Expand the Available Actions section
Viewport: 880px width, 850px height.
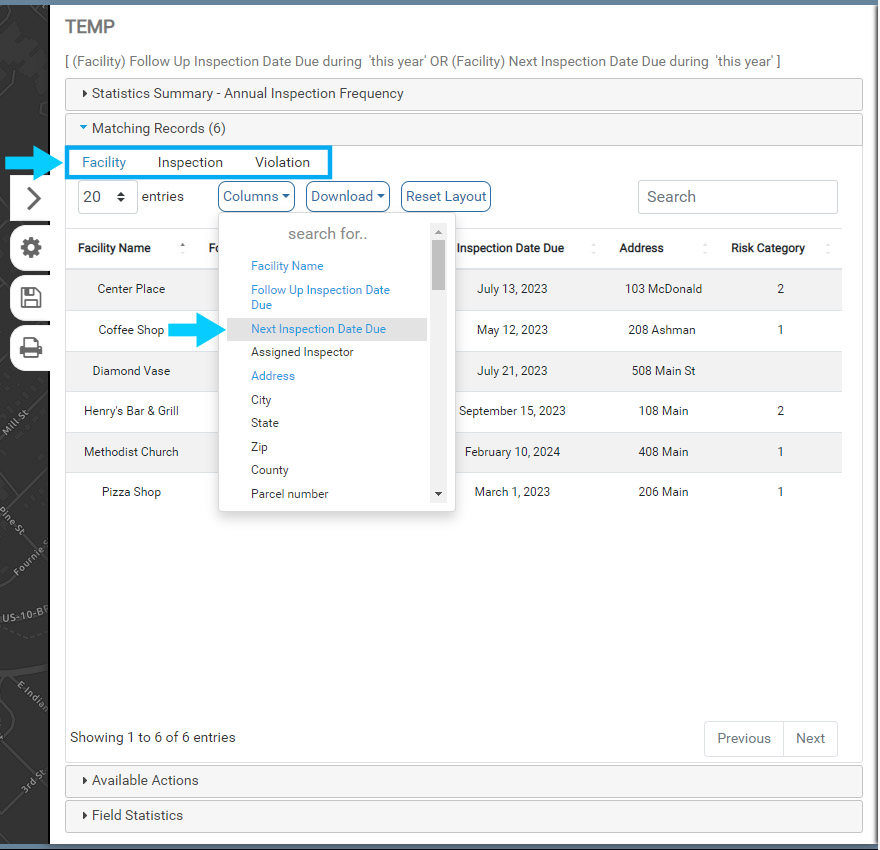point(145,780)
